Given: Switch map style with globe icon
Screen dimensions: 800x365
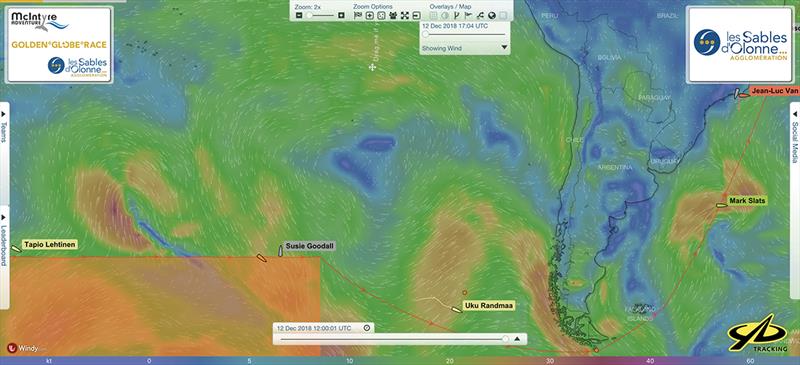Looking at the screenshot, I should pyautogui.click(x=492, y=15).
